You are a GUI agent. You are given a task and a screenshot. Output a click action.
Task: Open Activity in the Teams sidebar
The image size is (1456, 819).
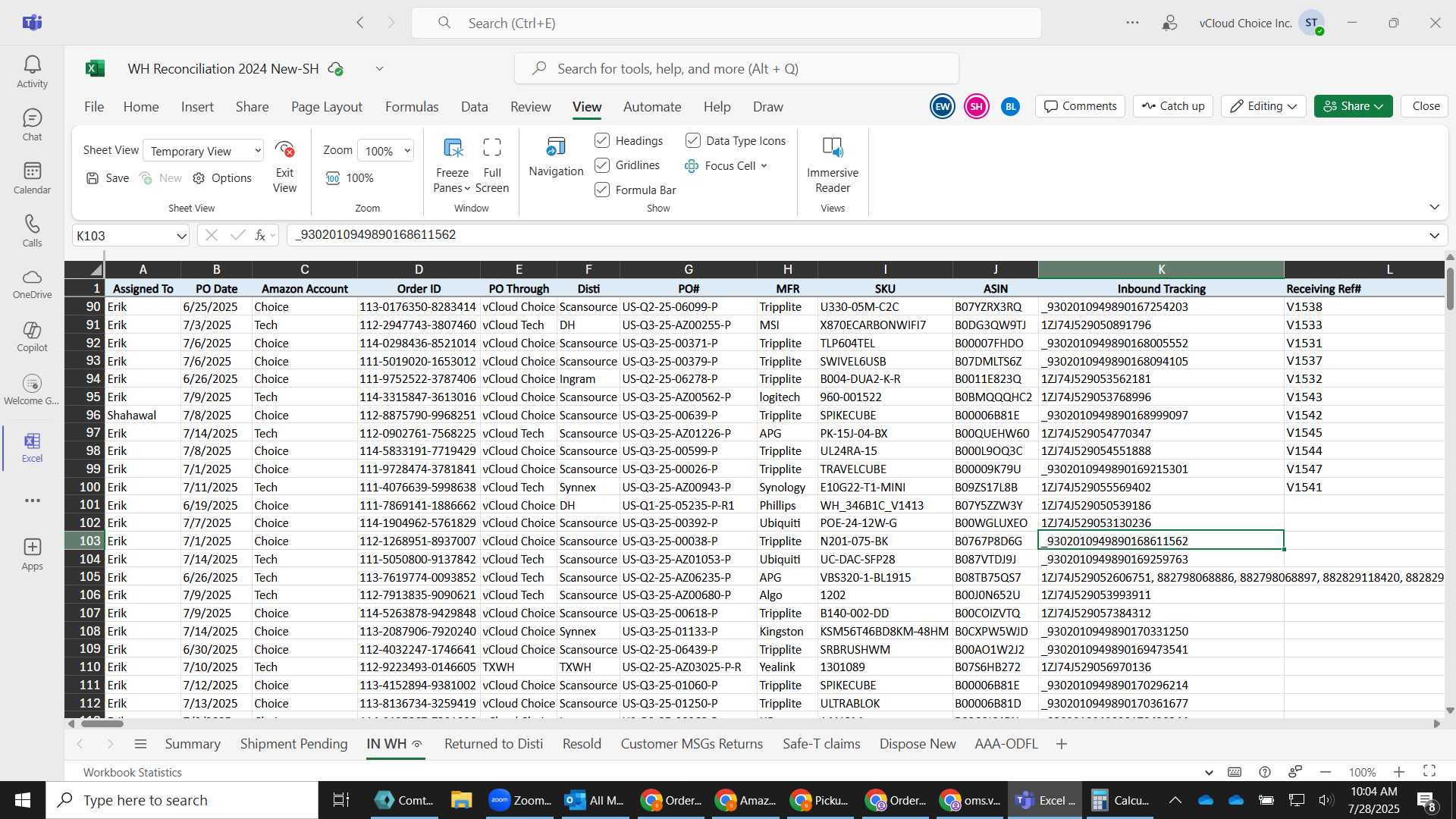(x=32, y=72)
